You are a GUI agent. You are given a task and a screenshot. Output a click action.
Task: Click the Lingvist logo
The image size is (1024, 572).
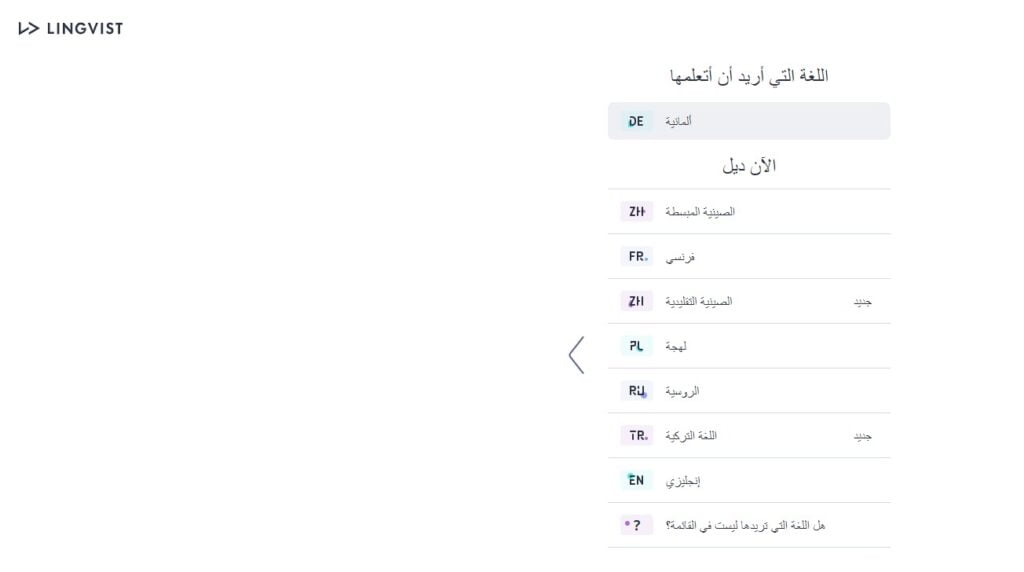click(70, 28)
